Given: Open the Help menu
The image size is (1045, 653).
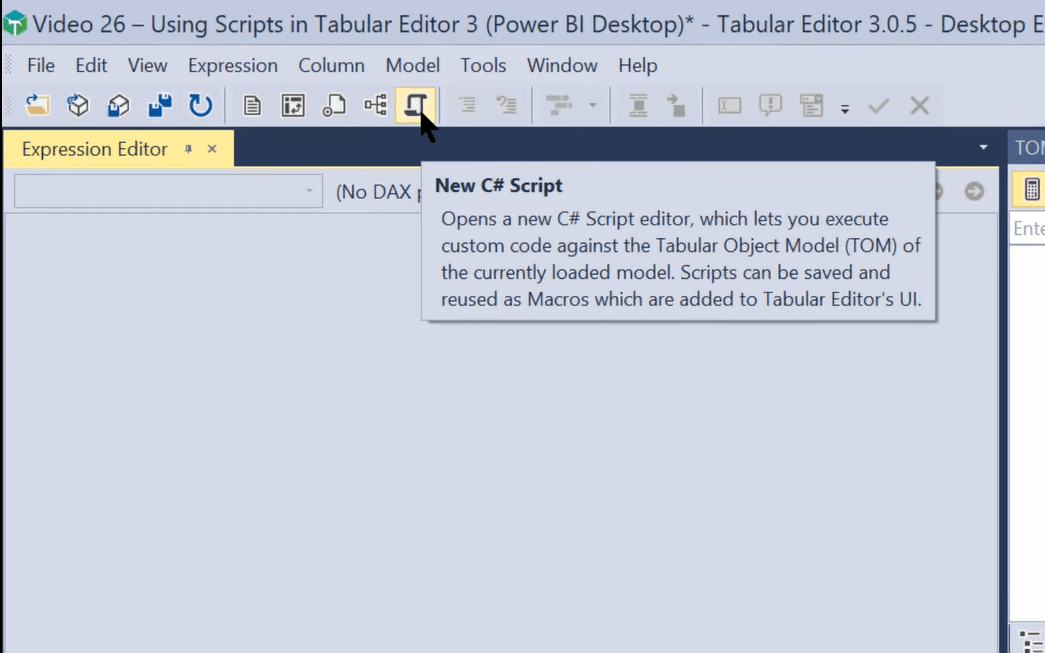Looking at the screenshot, I should [x=638, y=65].
